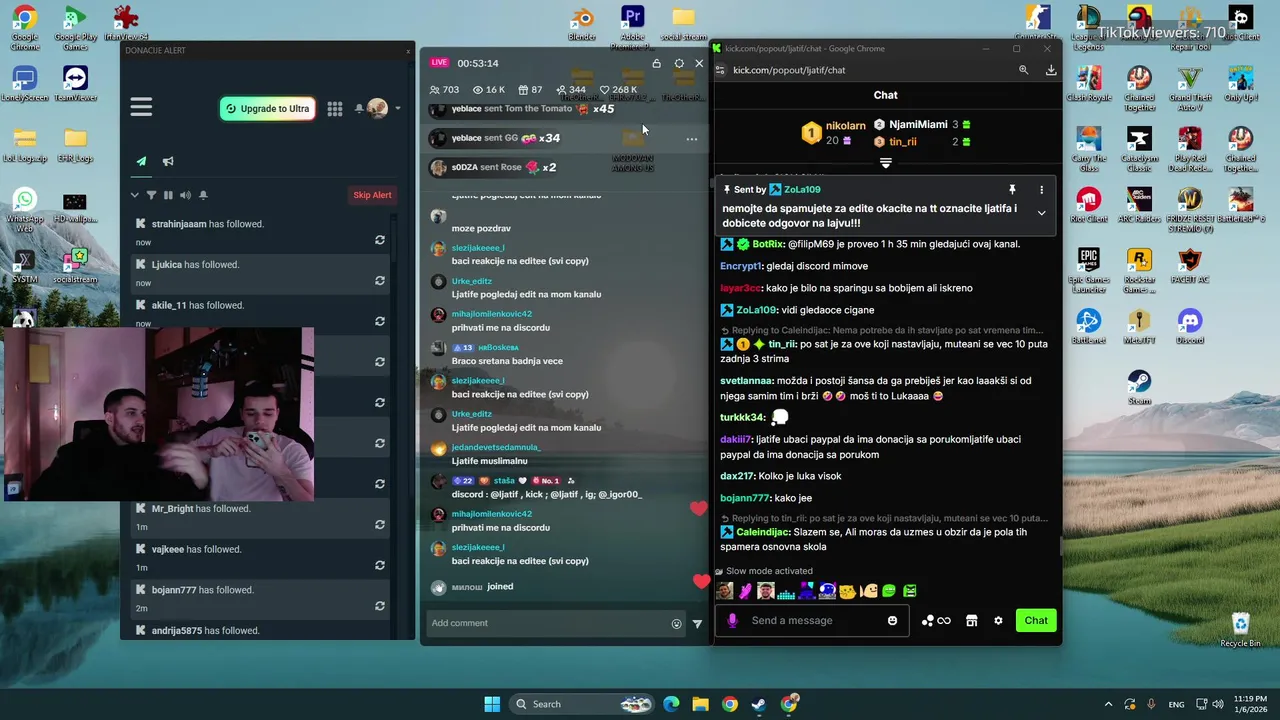The width and height of the screenshot is (1280, 720).
Task: Open the Steam desktop shortcut
Action: 1139,386
